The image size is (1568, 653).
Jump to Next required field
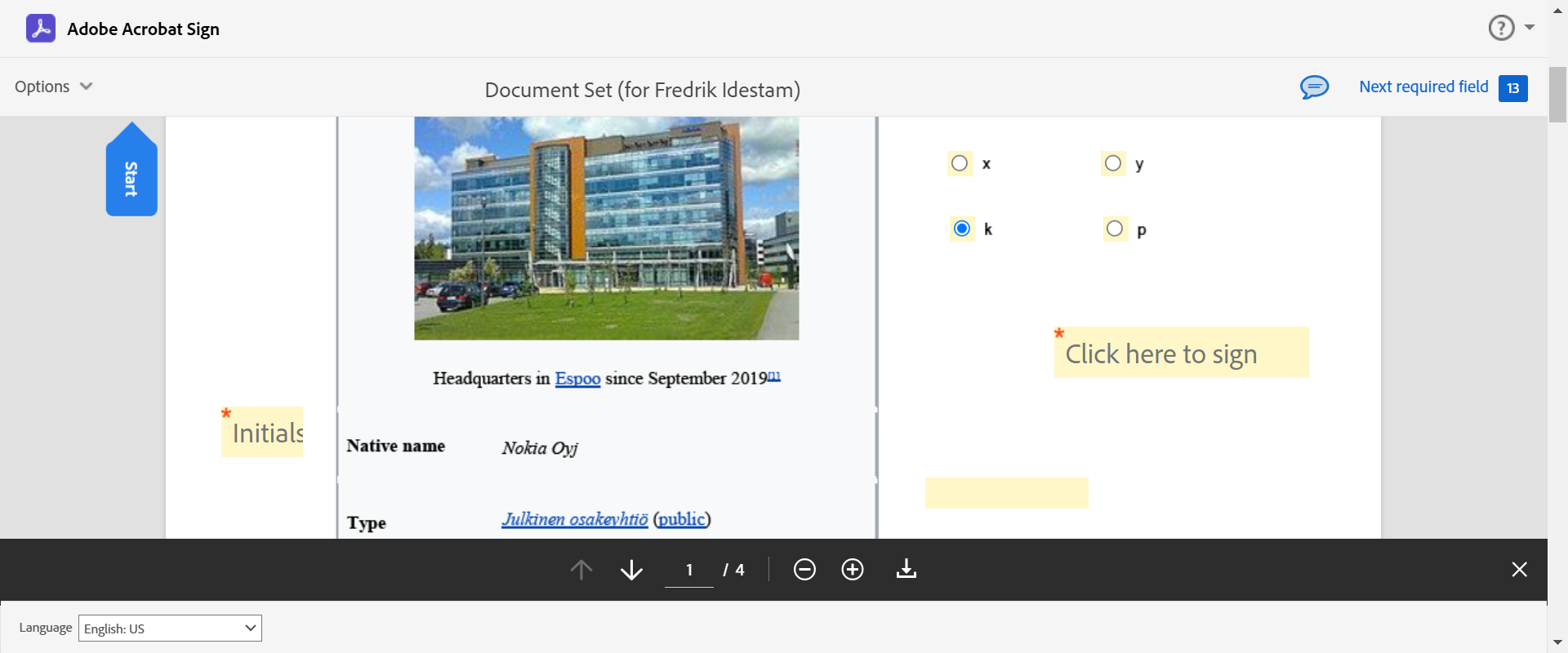click(x=1423, y=87)
